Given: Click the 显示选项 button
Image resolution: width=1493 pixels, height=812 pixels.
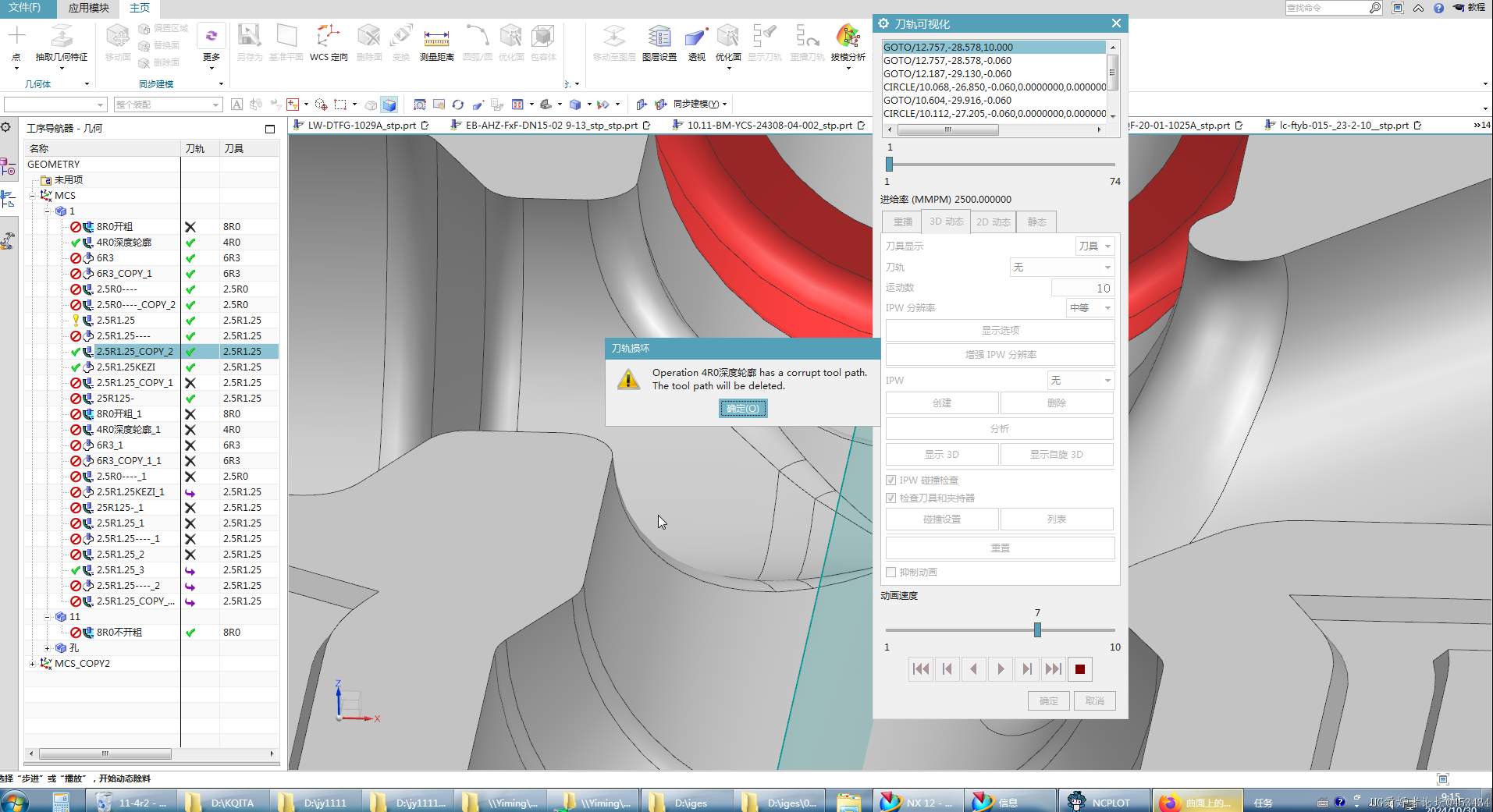Looking at the screenshot, I should point(1000,331).
